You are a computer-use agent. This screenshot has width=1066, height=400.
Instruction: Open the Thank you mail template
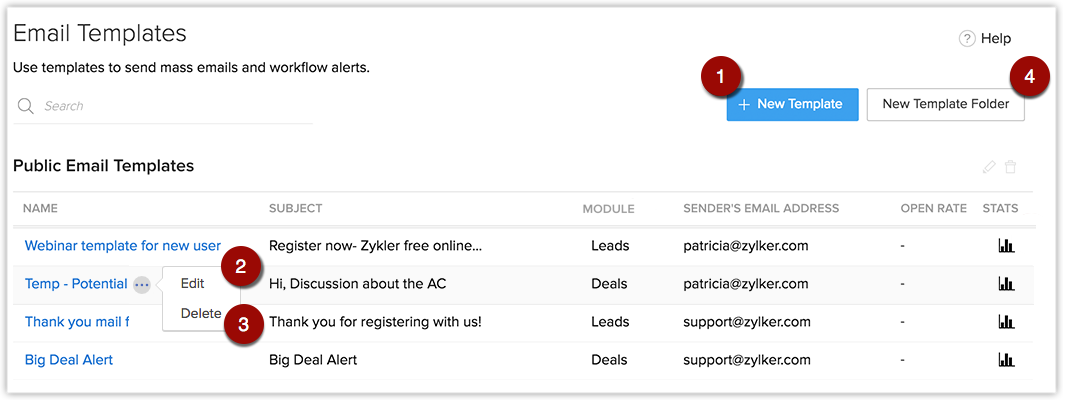77,322
